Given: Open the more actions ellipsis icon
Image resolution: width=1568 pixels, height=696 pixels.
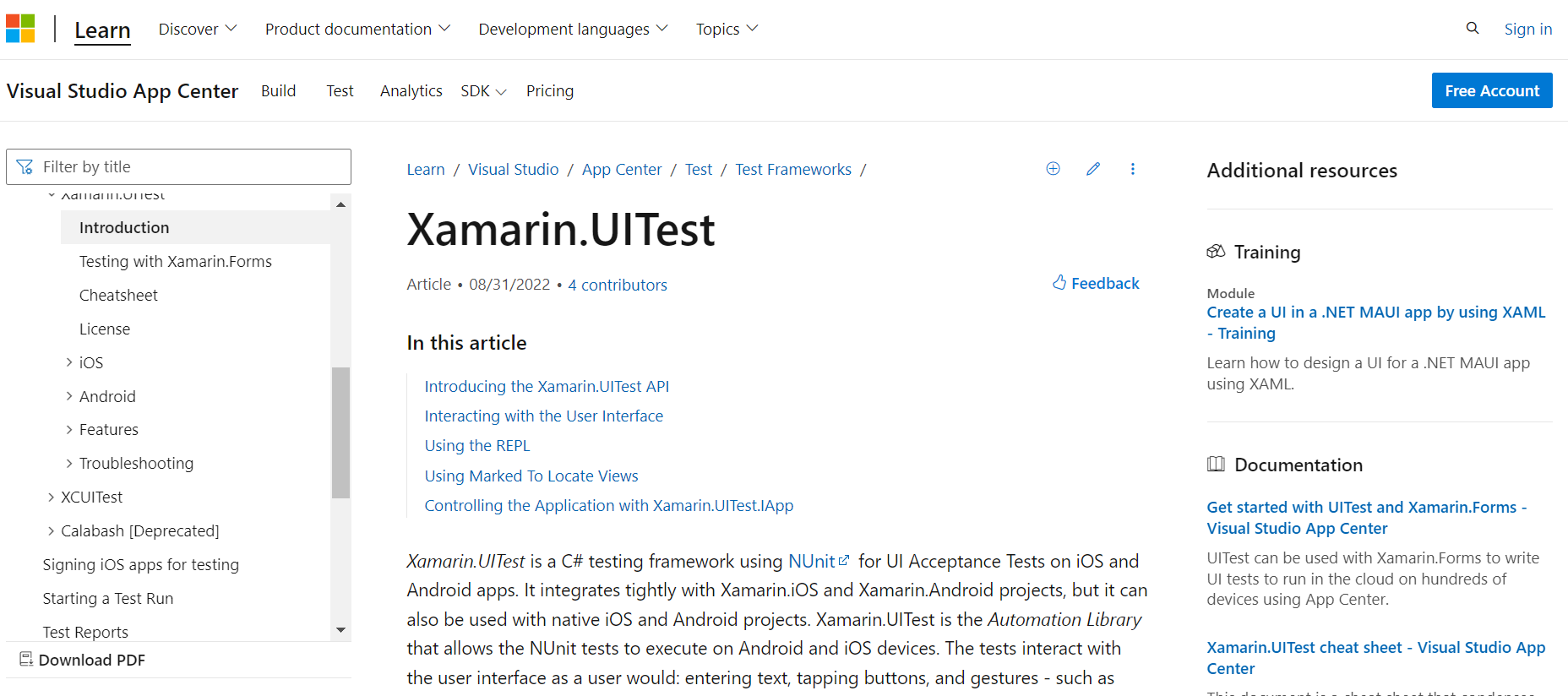Looking at the screenshot, I should point(1133,169).
